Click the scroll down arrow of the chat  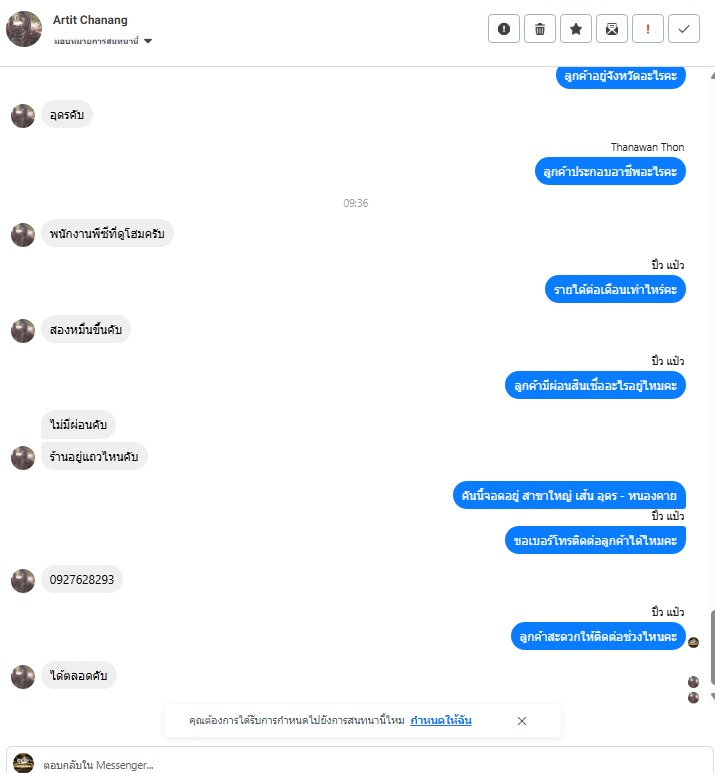[x=713, y=696]
